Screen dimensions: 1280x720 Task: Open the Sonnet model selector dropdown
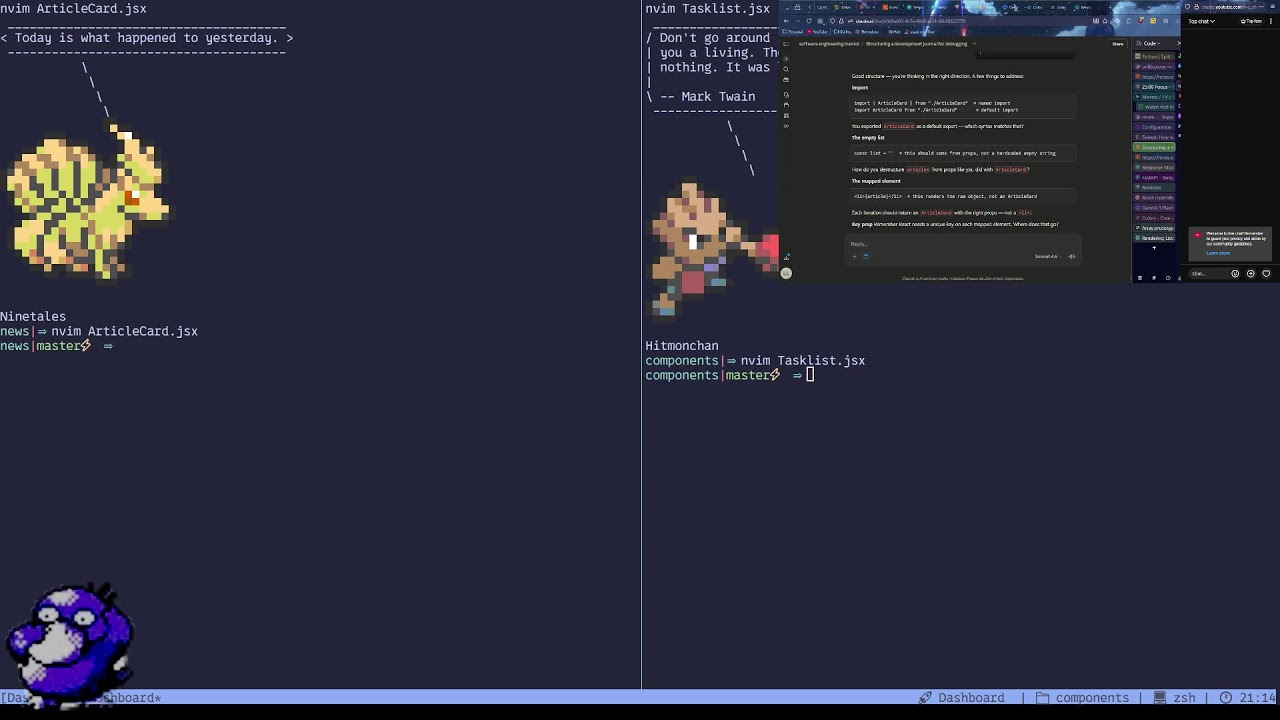pos(1047,256)
